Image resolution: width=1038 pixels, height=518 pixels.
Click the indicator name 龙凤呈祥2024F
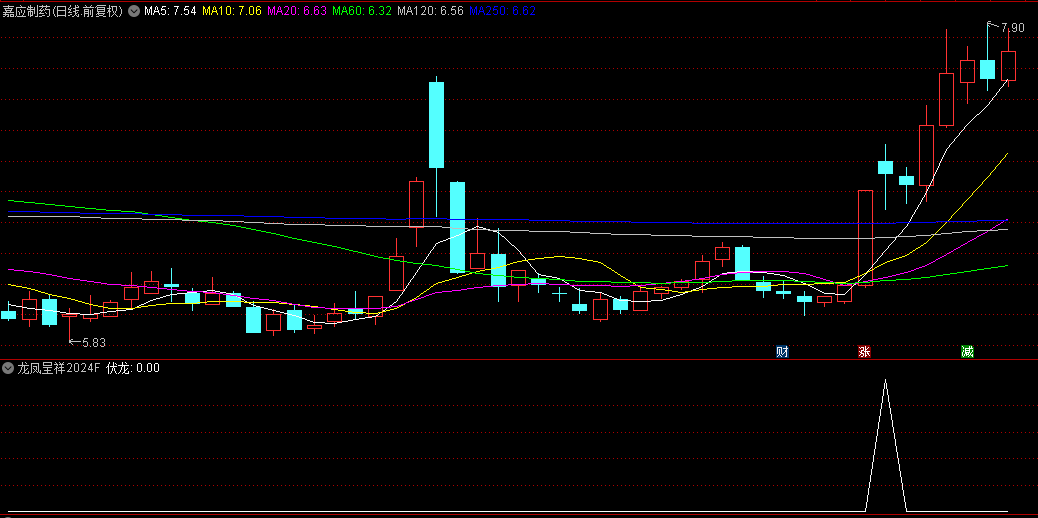pyautogui.click(x=59, y=368)
